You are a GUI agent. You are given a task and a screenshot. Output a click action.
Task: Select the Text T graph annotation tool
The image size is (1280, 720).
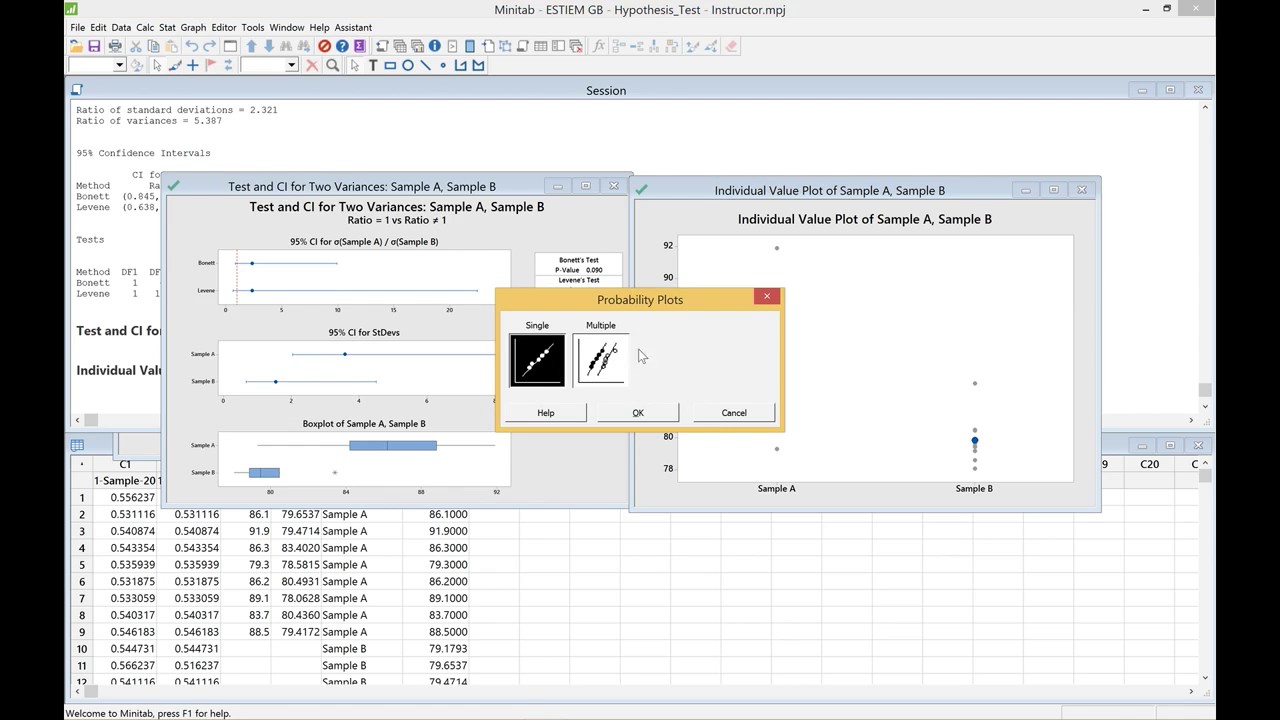(373, 65)
